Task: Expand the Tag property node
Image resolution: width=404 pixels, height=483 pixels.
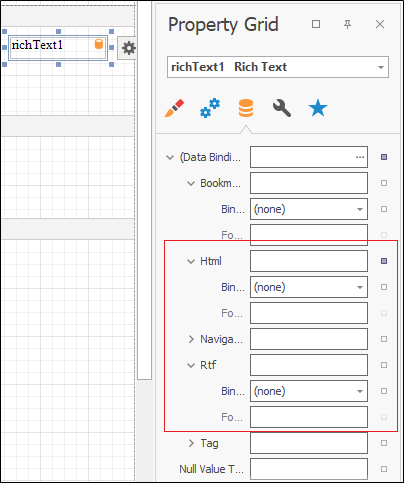Action: pos(191,443)
